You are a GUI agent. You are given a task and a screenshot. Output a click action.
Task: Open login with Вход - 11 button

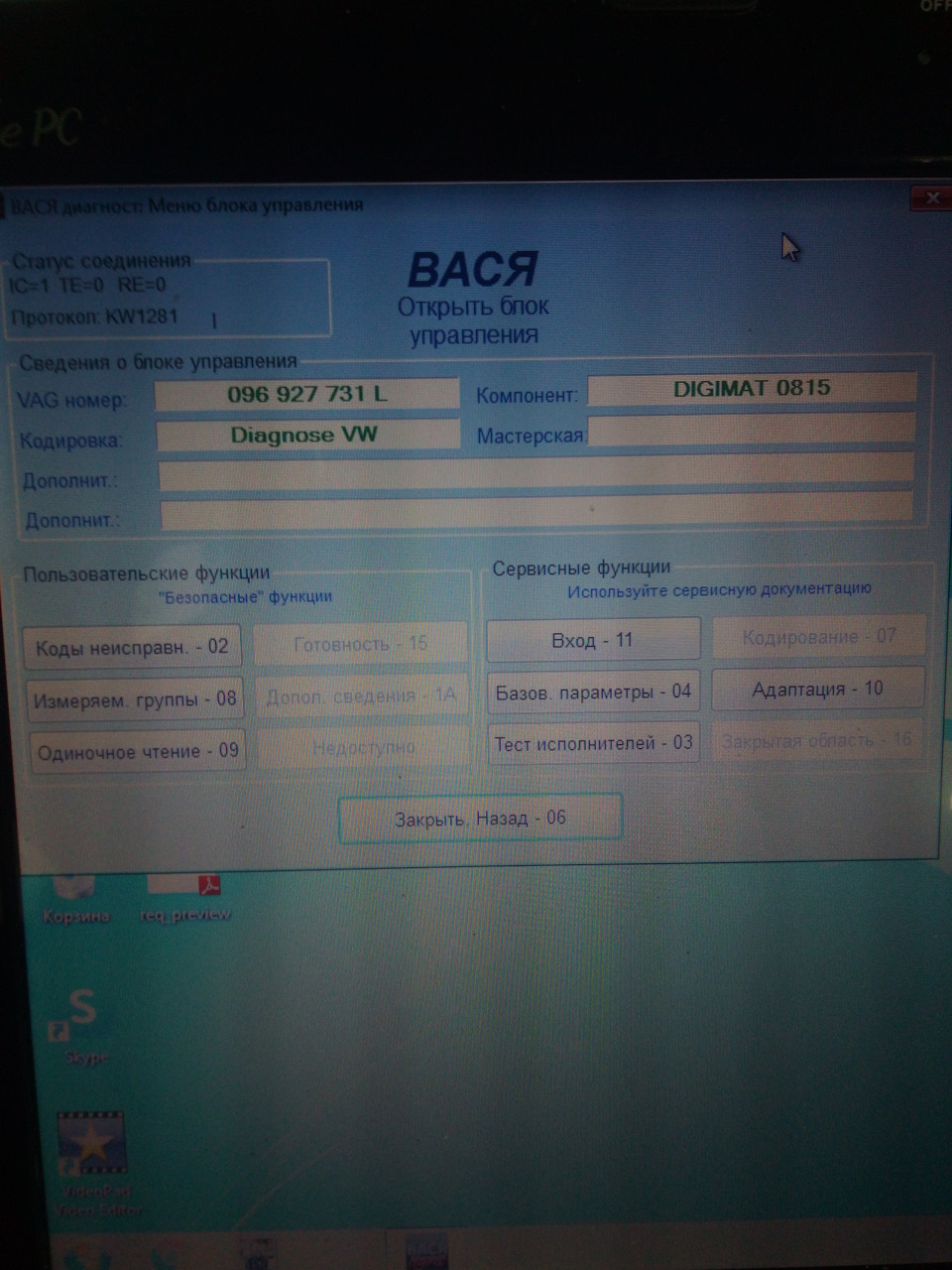click(x=592, y=640)
